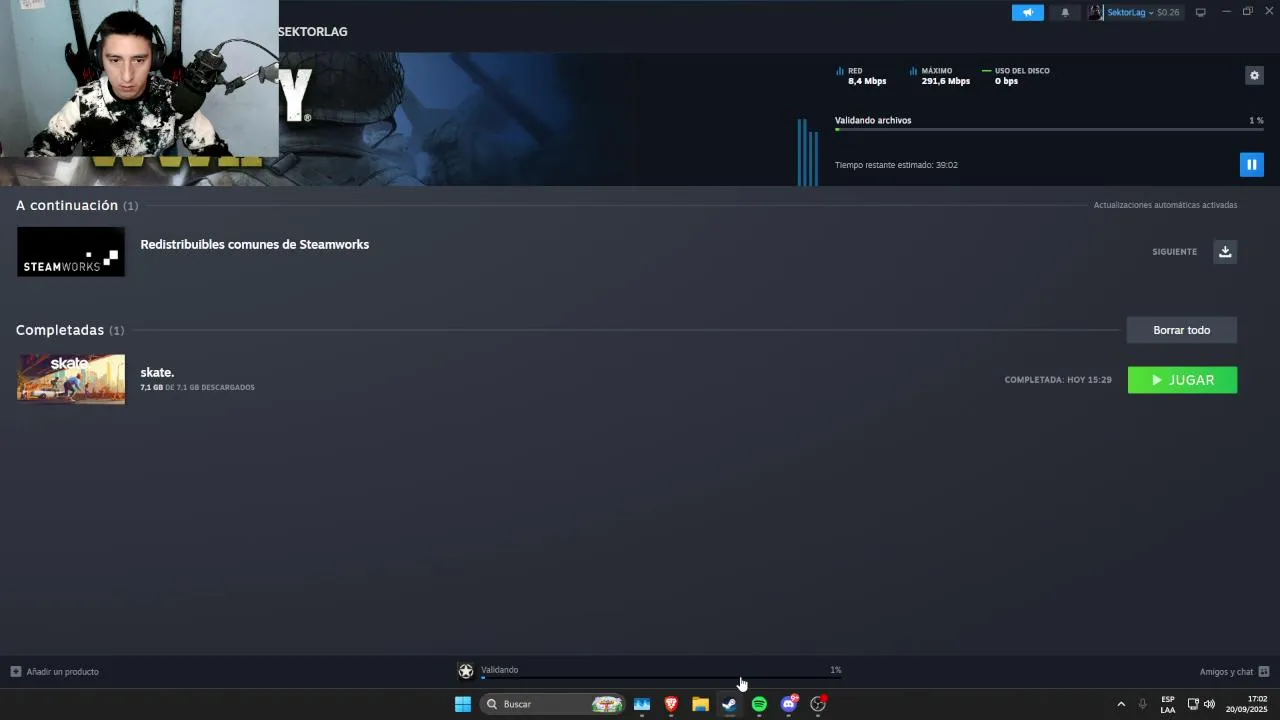Image resolution: width=1280 pixels, height=720 pixels.
Task: Open the network tray icon
Action: pyautogui.click(x=1193, y=704)
